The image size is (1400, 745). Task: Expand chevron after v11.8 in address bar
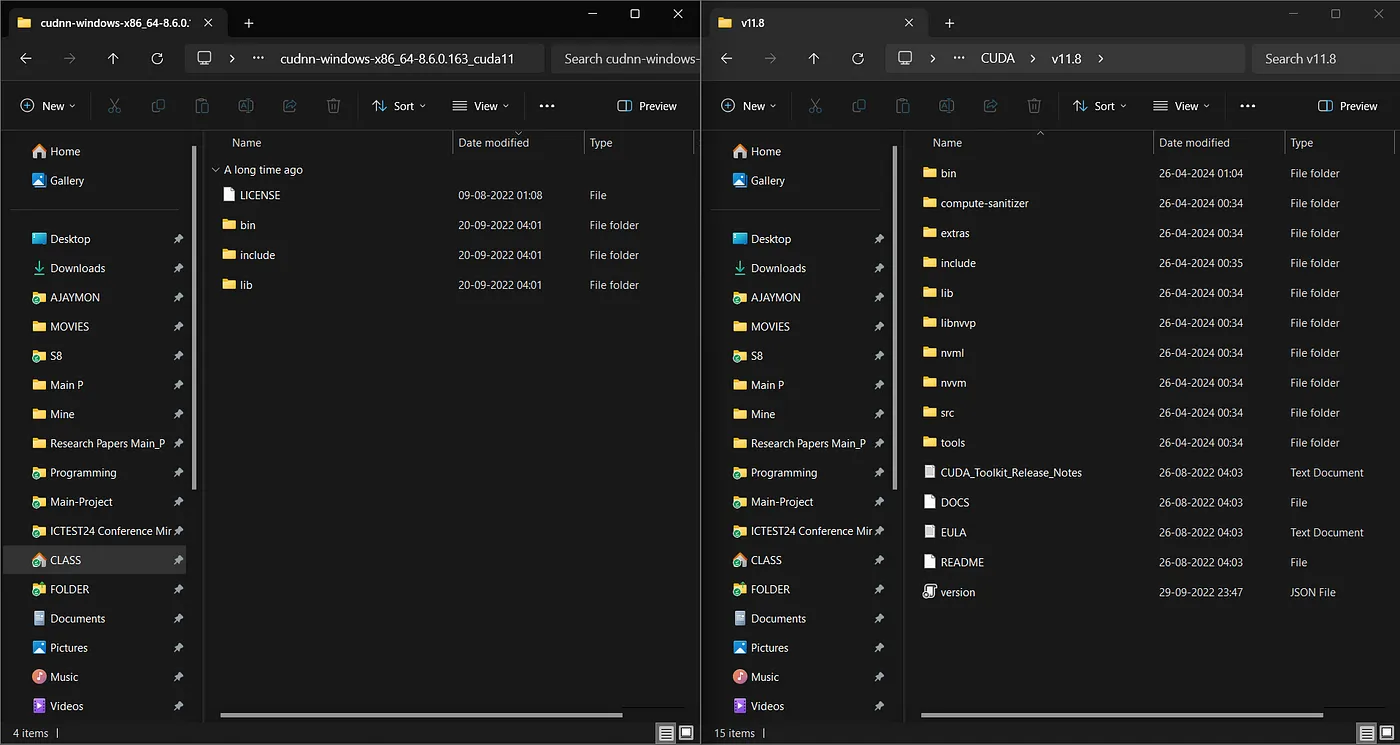tap(1101, 59)
